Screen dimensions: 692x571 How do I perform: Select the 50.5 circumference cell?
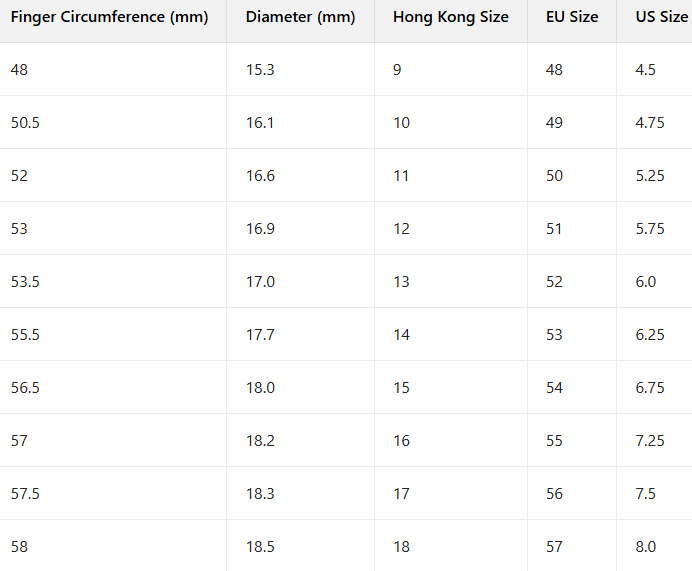pyautogui.click(x=26, y=123)
